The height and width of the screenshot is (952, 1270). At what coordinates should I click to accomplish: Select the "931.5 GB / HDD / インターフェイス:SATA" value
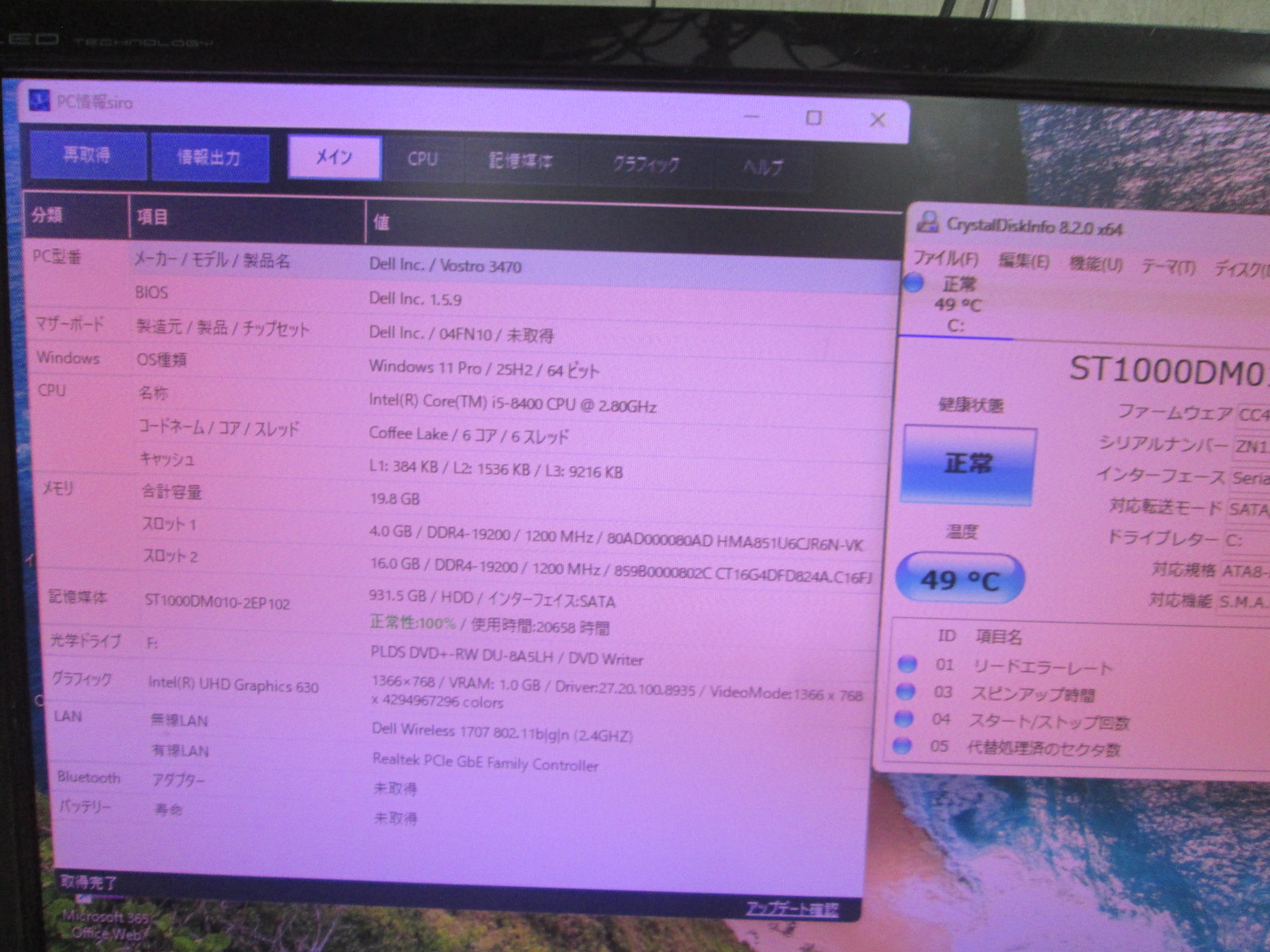coord(492,599)
